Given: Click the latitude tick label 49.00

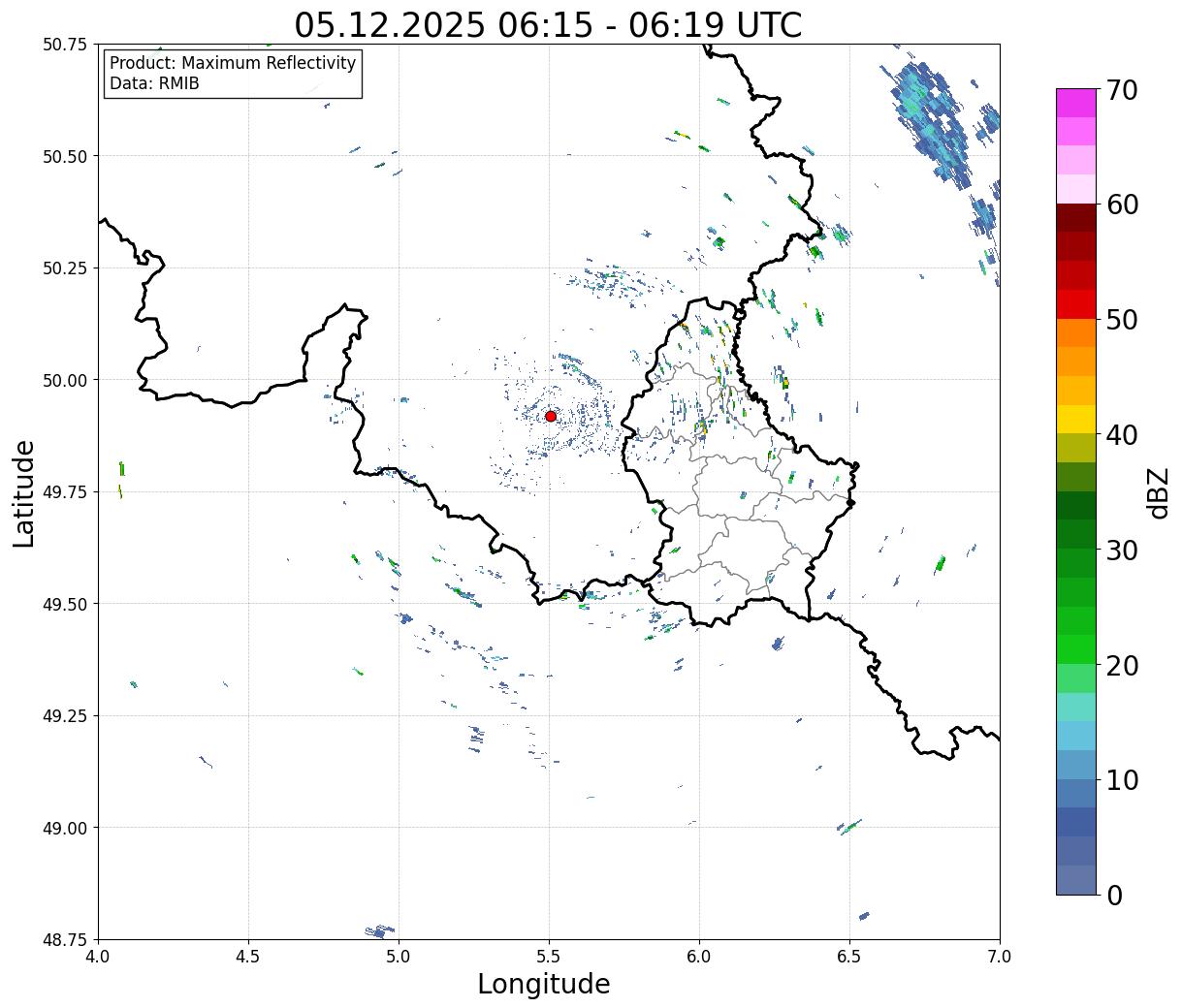Looking at the screenshot, I should coord(65,828).
